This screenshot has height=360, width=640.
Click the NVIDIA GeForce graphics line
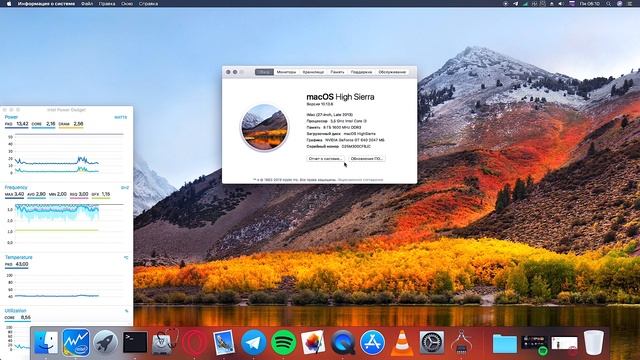[x=346, y=140]
